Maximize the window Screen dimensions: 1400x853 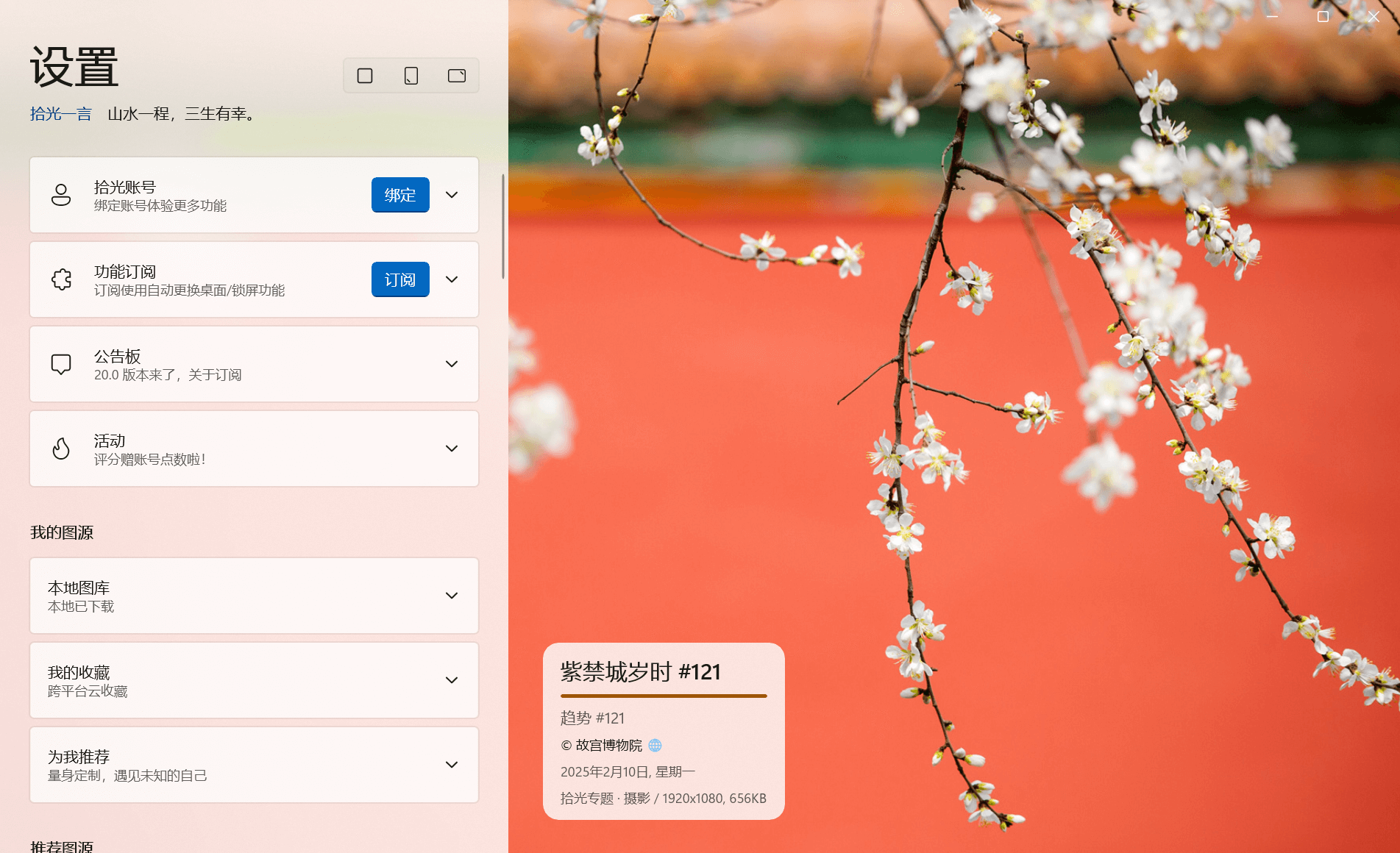pos(1323,16)
